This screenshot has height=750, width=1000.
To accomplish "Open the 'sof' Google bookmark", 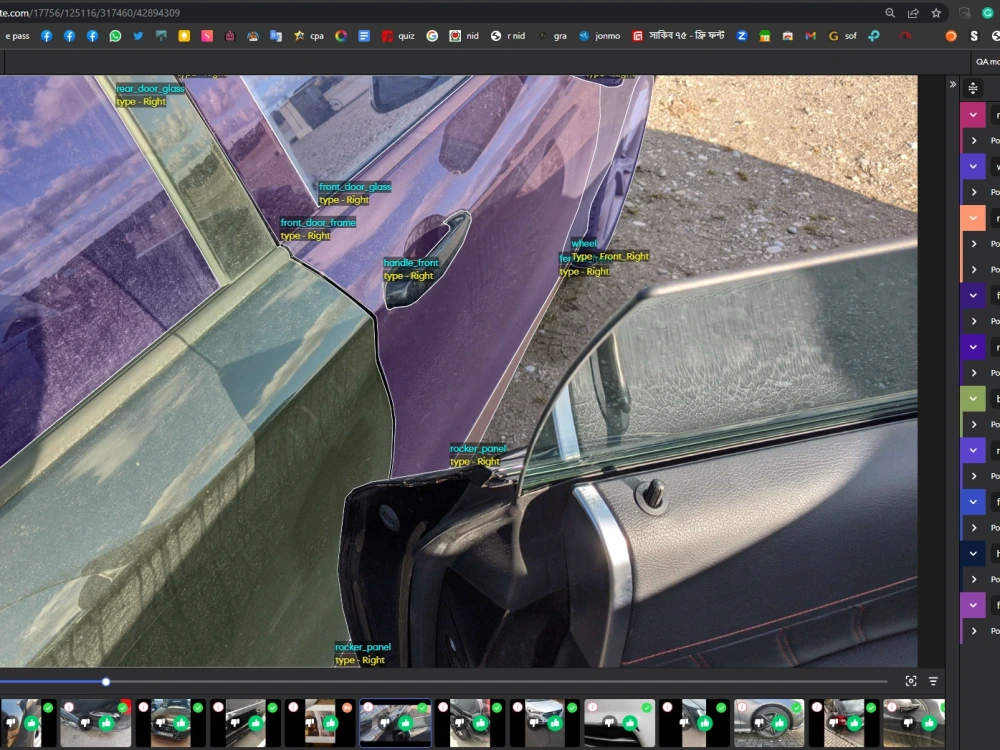I will pos(842,36).
